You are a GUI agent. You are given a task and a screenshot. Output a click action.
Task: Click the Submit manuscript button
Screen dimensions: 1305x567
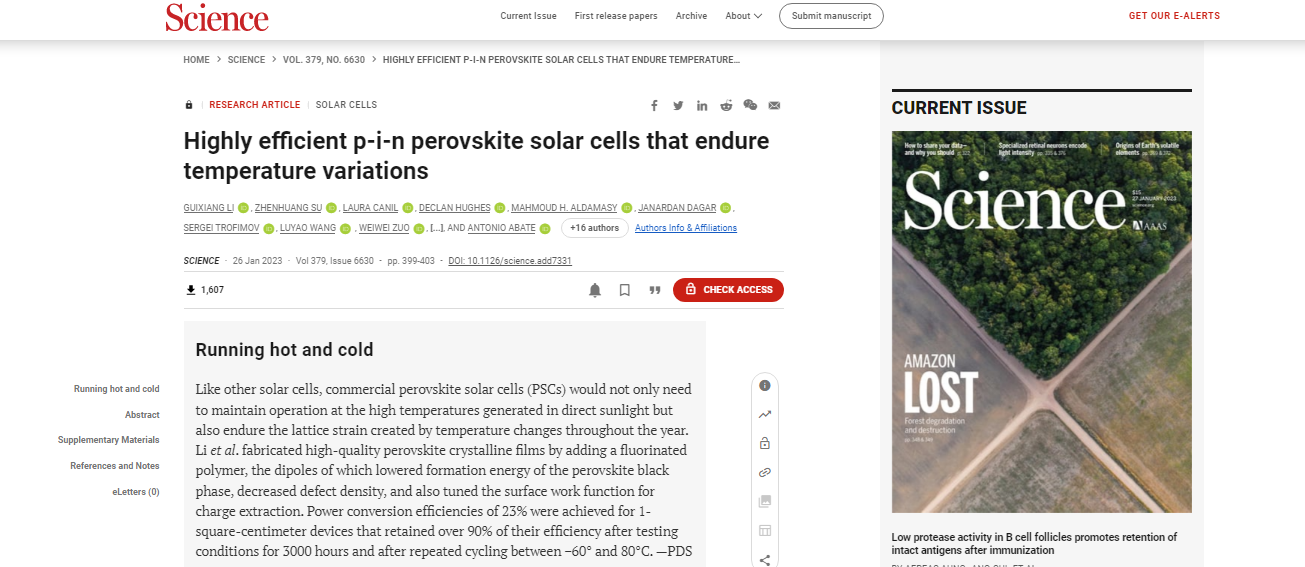pos(831,16)
